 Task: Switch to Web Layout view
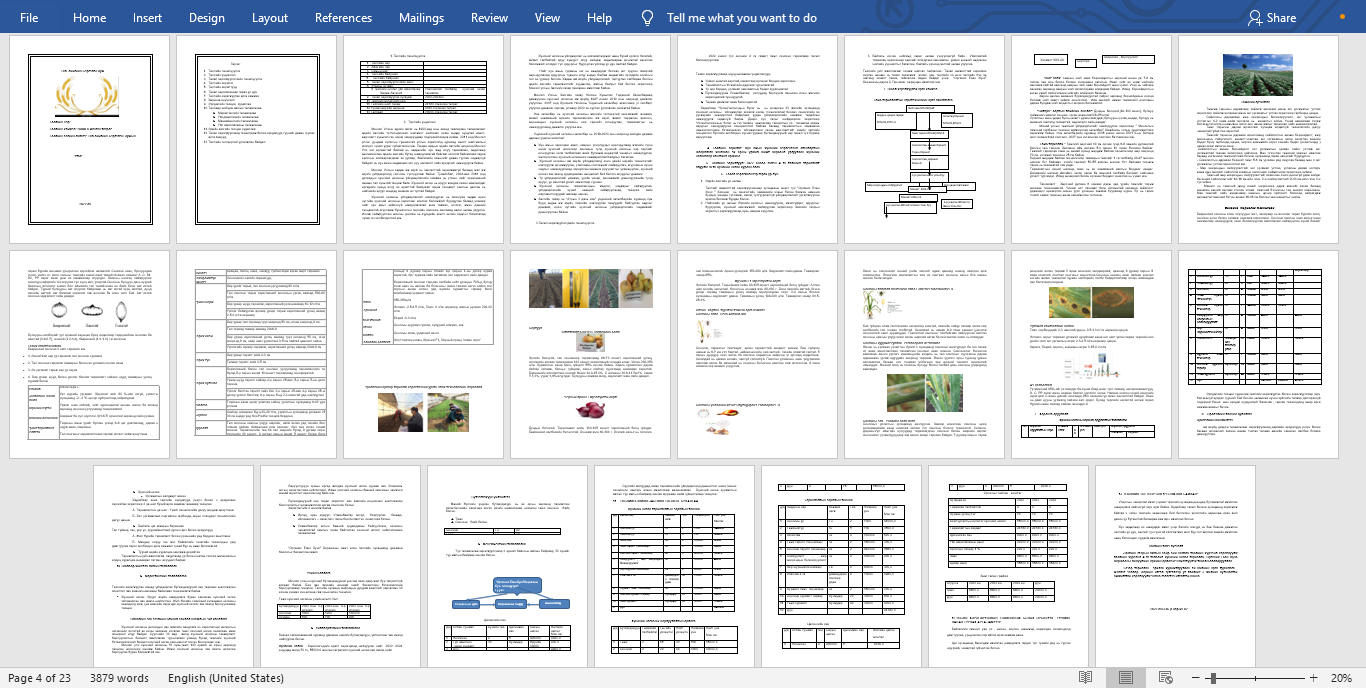point(1166,678)
